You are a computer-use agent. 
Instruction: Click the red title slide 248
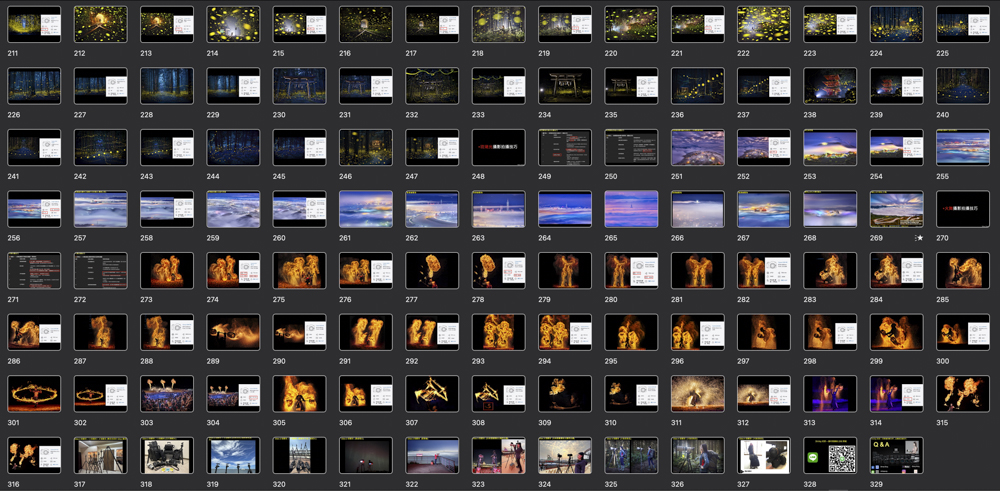coord(498,148)
